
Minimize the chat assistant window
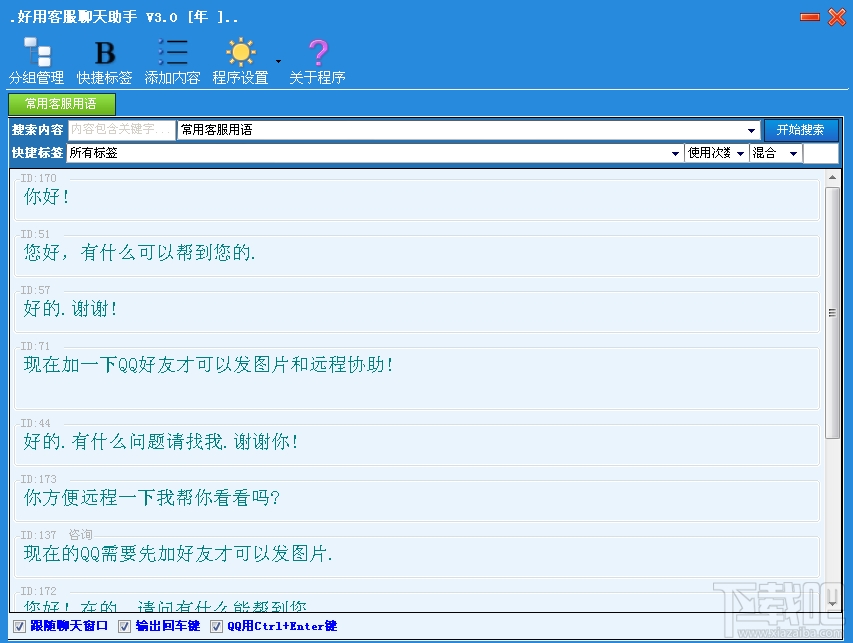[809, 17]
